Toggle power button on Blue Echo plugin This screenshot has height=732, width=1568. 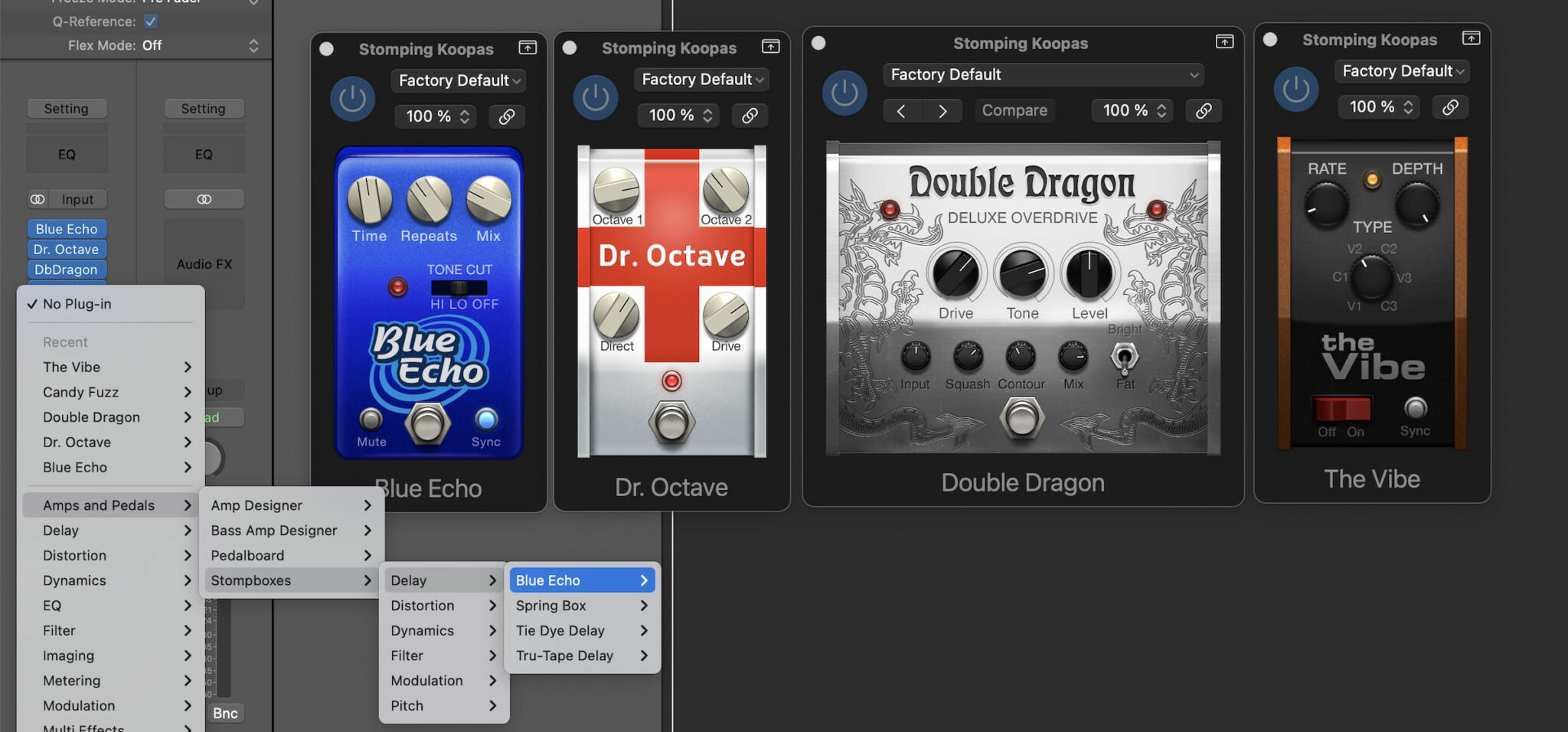352,98
